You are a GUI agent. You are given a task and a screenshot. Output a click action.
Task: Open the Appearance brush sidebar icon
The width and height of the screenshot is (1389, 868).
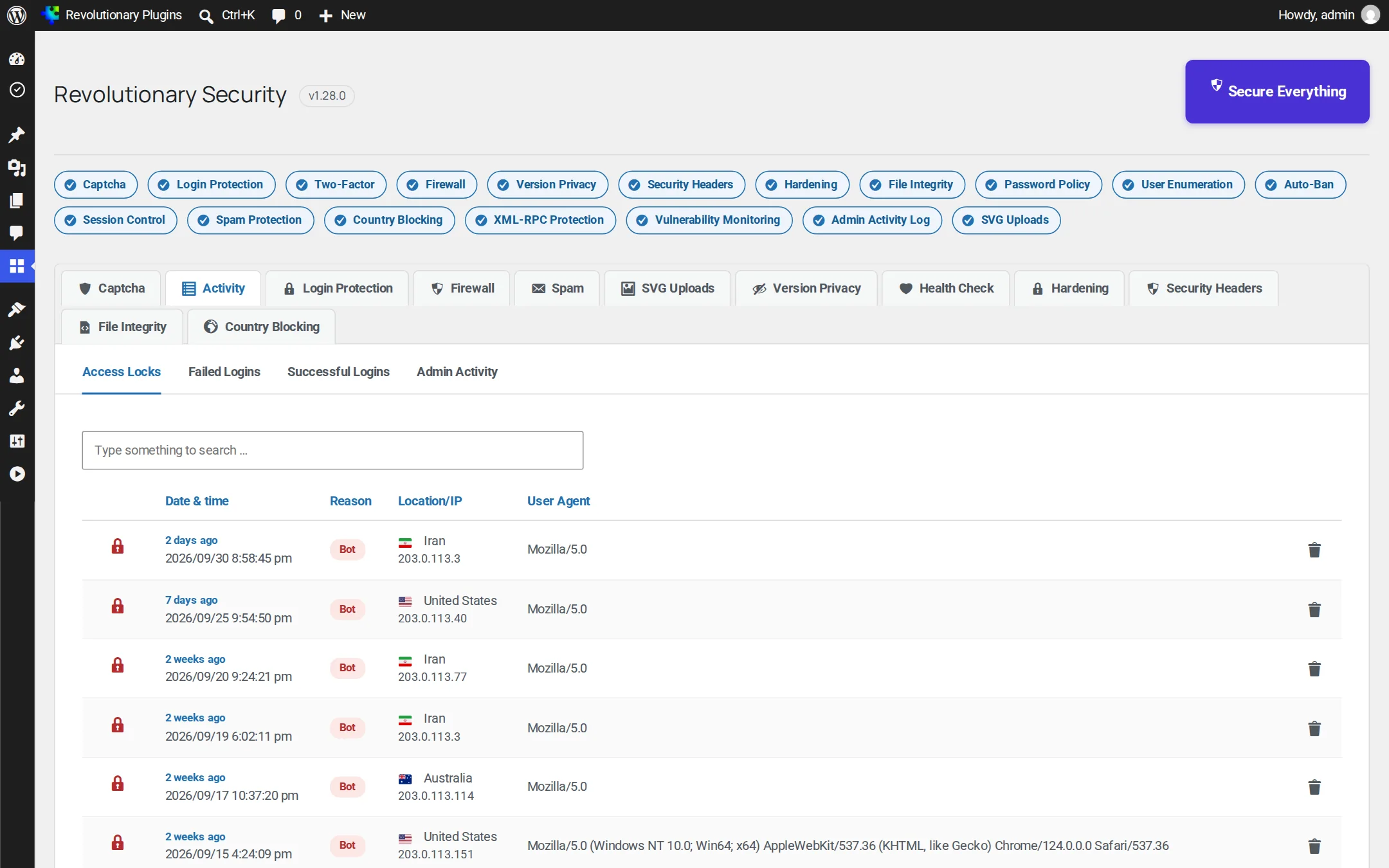point(17,309)
